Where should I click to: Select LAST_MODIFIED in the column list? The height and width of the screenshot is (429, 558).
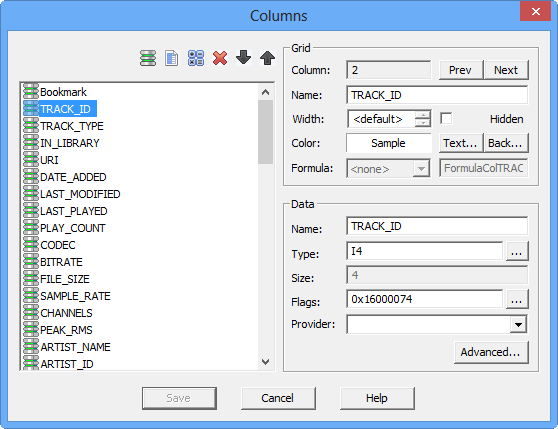(80, 194)
